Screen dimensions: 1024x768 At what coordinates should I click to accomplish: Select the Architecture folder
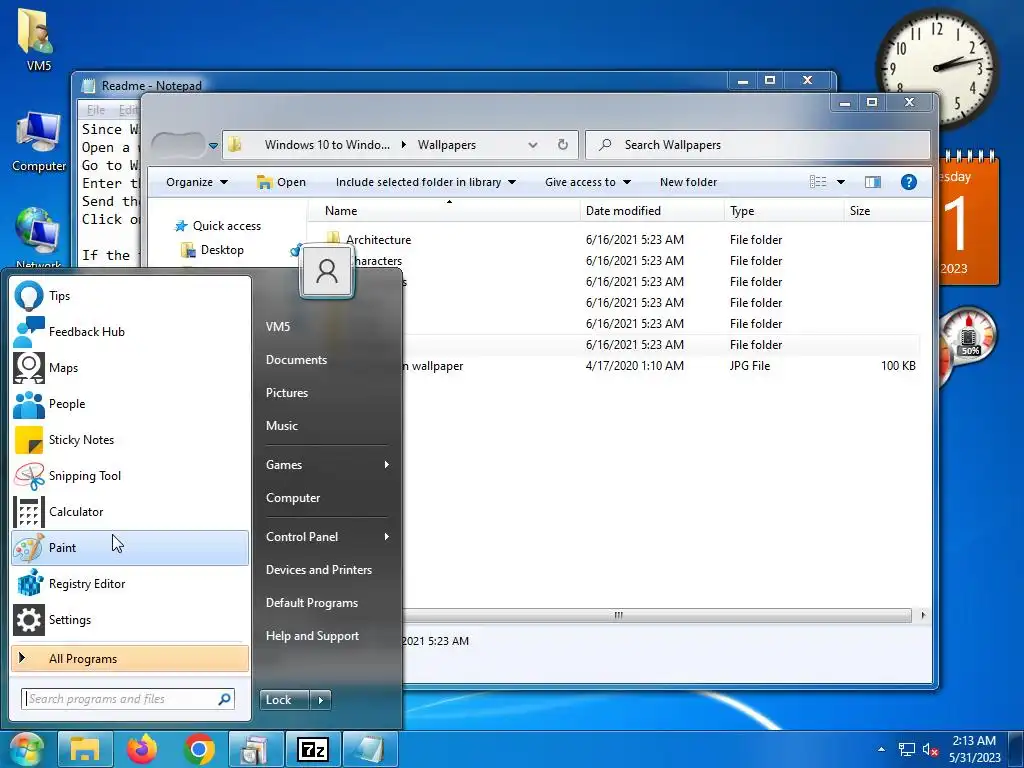[378, 240]
